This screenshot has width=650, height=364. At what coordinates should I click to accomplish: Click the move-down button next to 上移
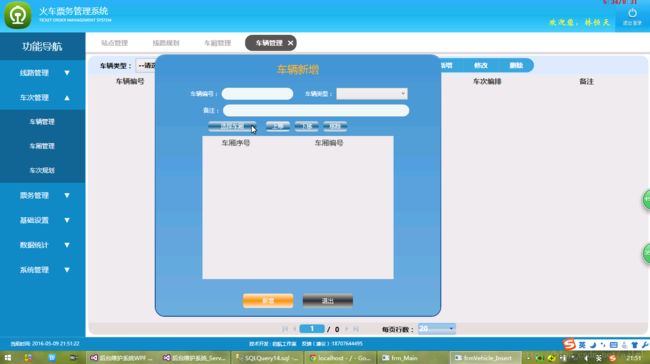(306, 126)
